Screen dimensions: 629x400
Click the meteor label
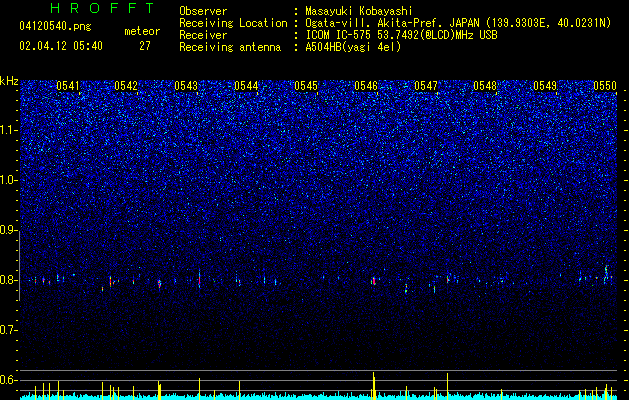click(142, 31)
